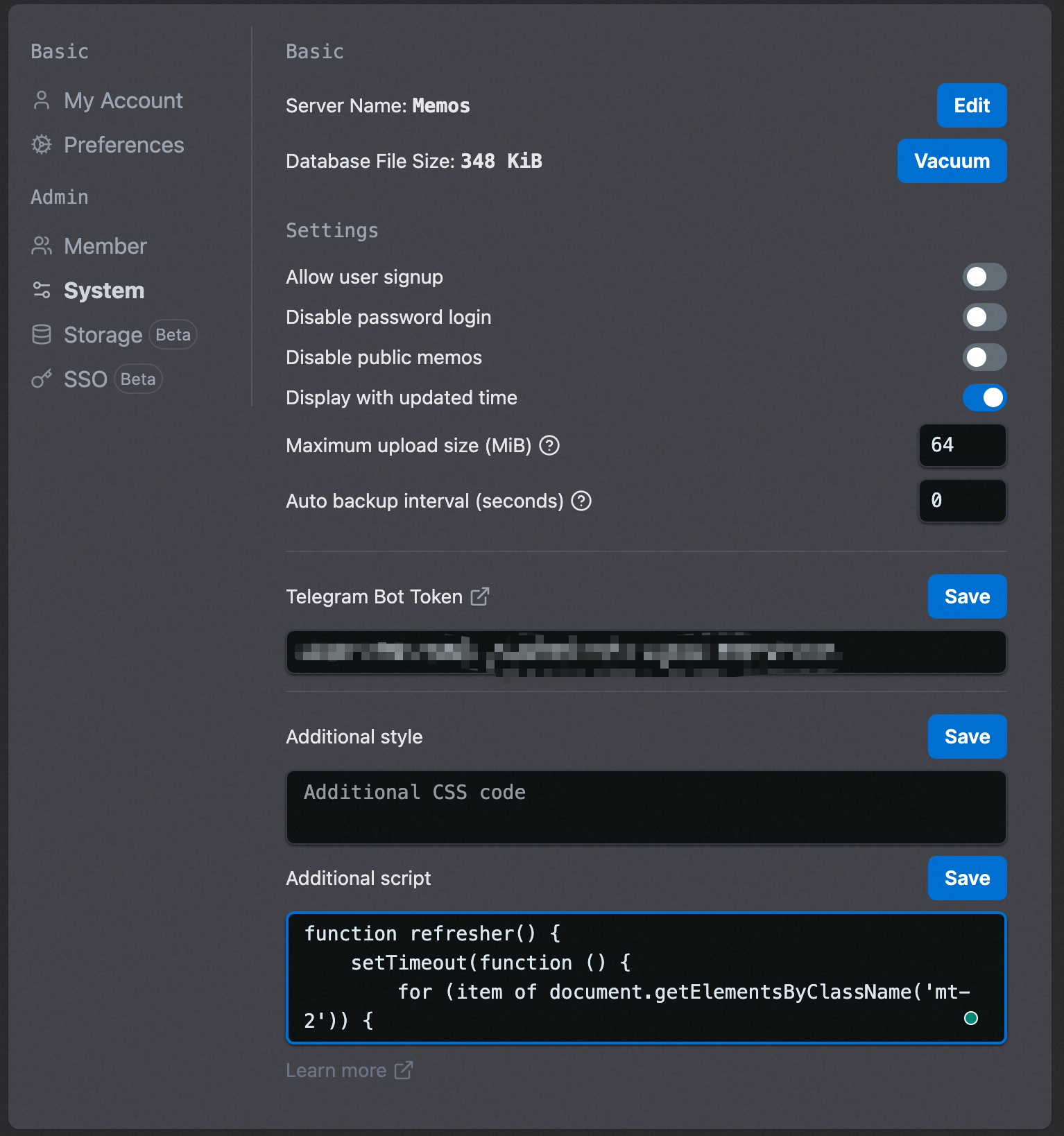Save the Additional script
1064x1136 pixels.
pyautogui.click(x=967, y=878)
